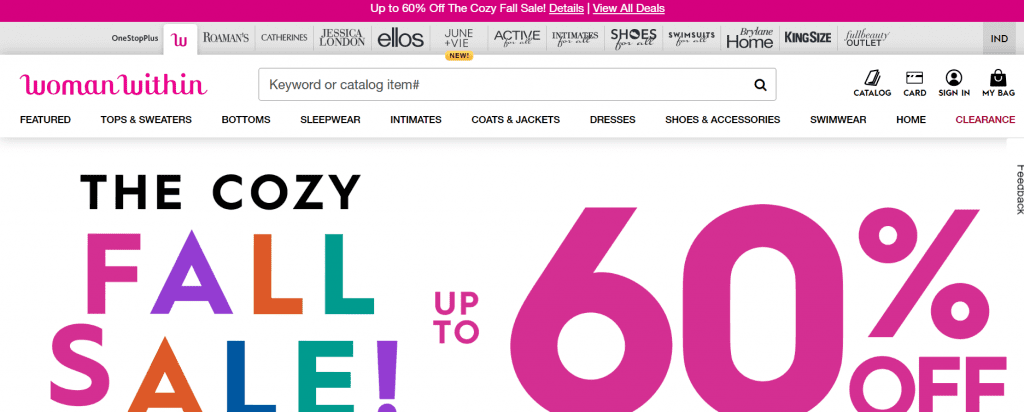1024x412 pixels.
Task: Click the Clearance link
Action: pos(985,119)
